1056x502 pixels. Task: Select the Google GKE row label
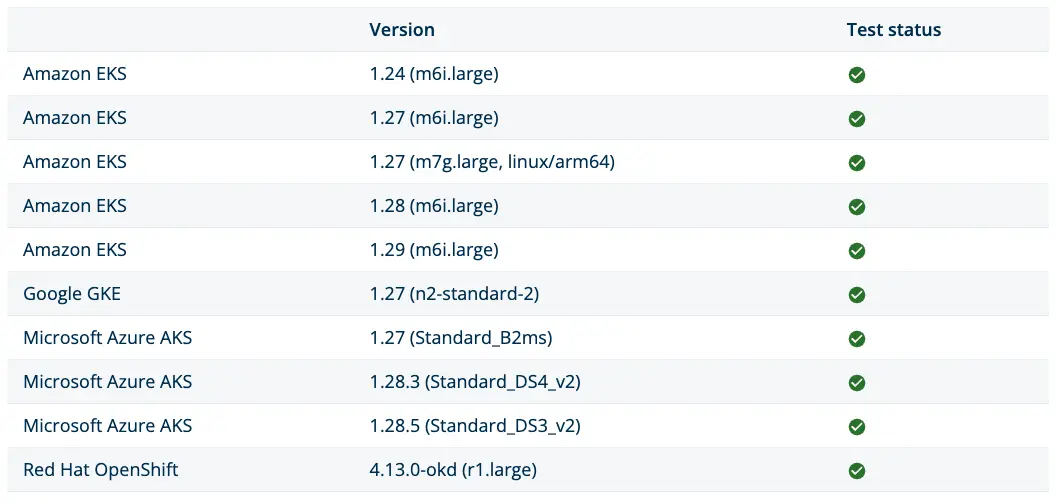click(72, 294)
